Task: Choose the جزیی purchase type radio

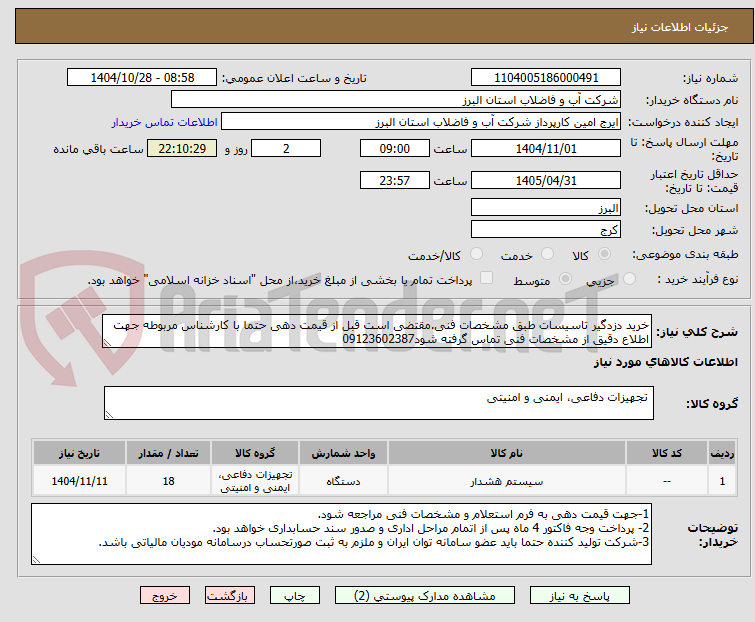Action: (629, 279)
